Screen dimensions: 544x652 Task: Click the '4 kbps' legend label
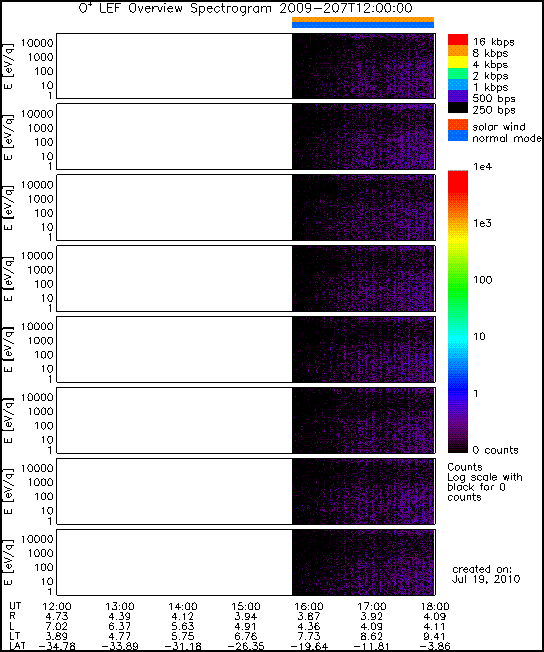coord(490,65)
